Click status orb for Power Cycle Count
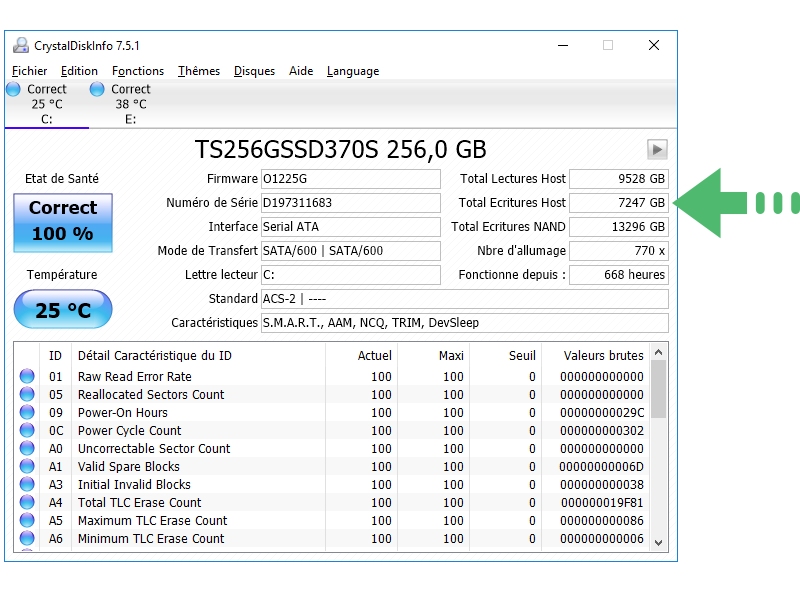This screenshot has width=800, height=600. [x=27, y=431]
